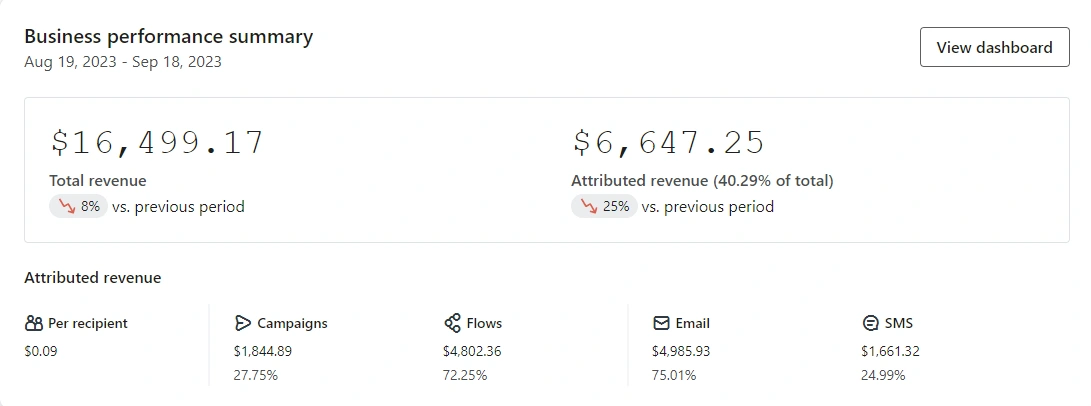Click the $4,802.36 Flows revenue value
Screen dimensions: 1091x406
(x=472, y=351)
